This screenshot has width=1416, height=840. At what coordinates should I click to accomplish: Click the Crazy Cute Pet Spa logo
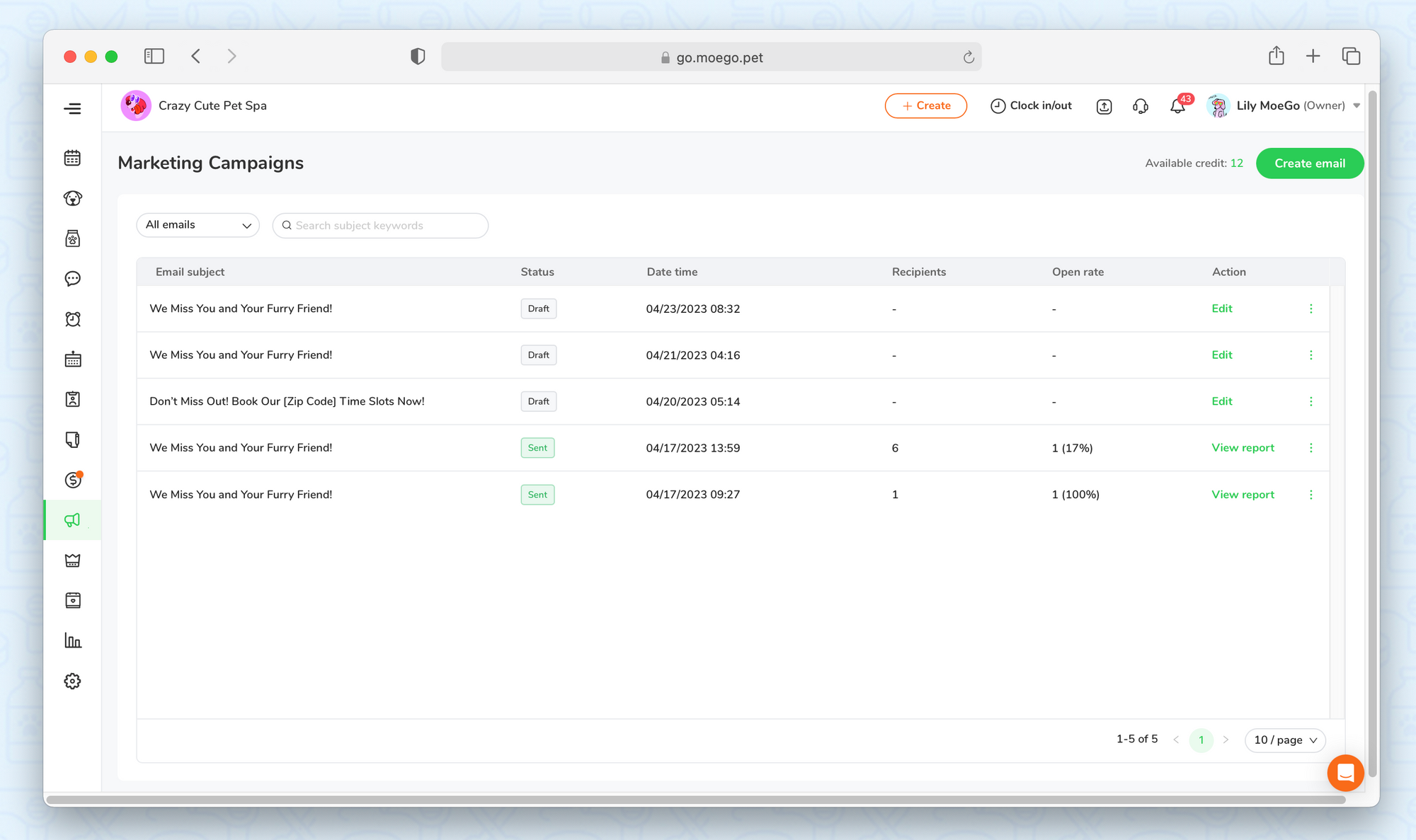tap(135, 105)
